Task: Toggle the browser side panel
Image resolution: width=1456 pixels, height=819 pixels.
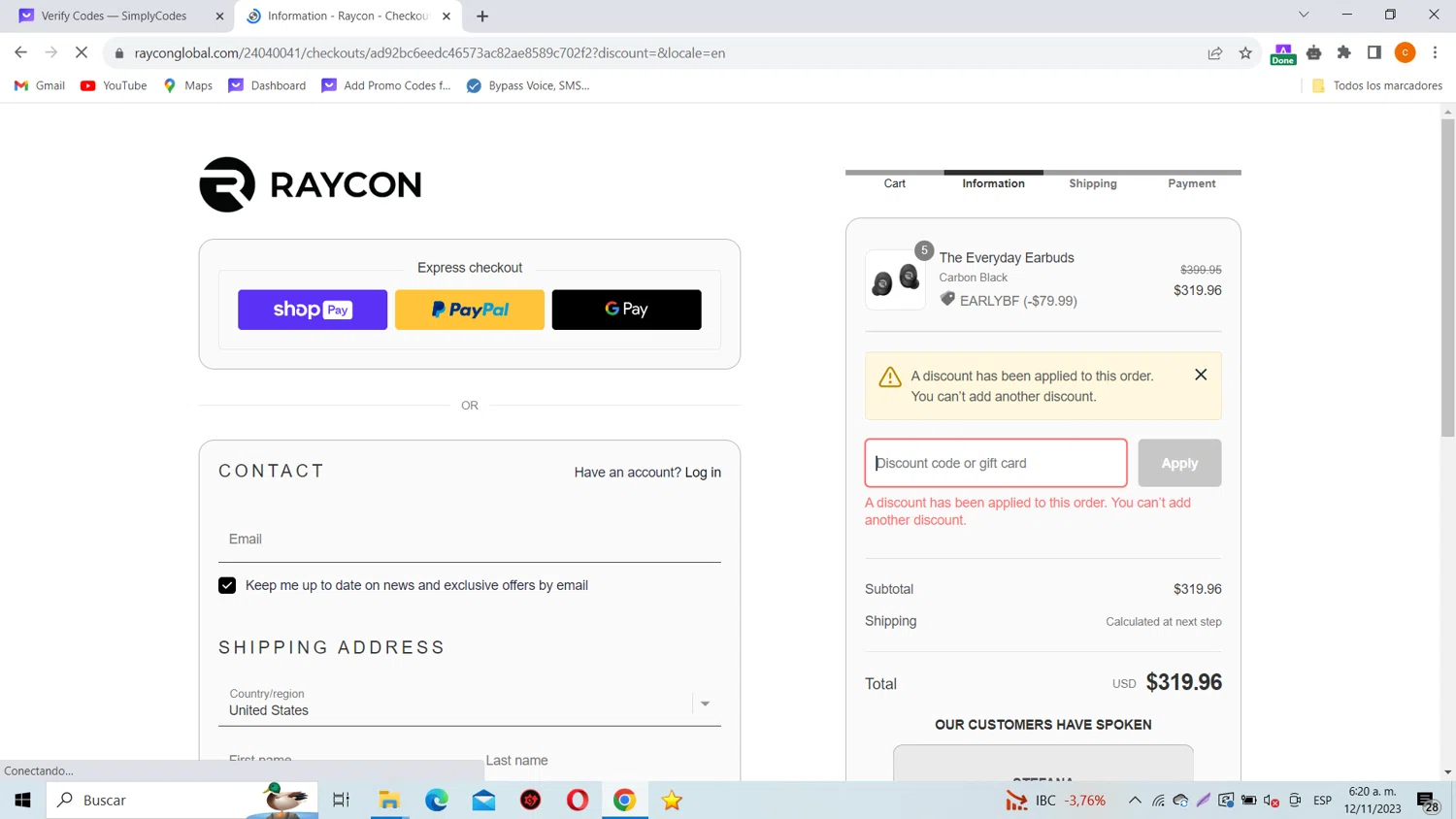Action: pos(1374,53)
